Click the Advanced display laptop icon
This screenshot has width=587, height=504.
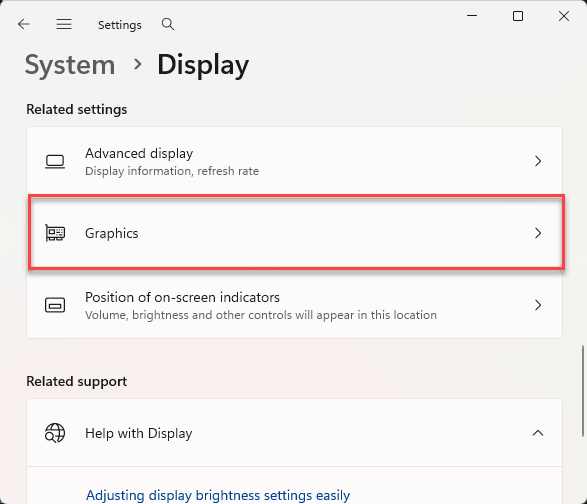(x=55, y=162)
